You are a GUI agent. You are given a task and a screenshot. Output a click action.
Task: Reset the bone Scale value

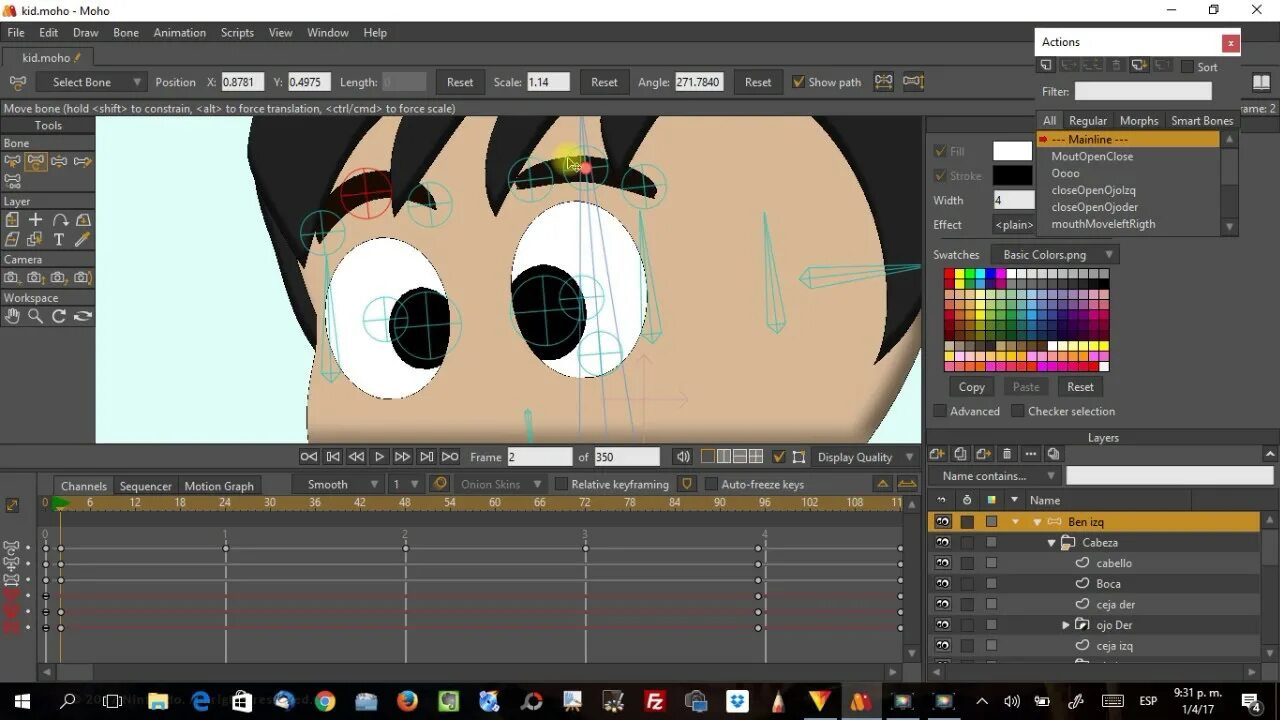[604, 82]
